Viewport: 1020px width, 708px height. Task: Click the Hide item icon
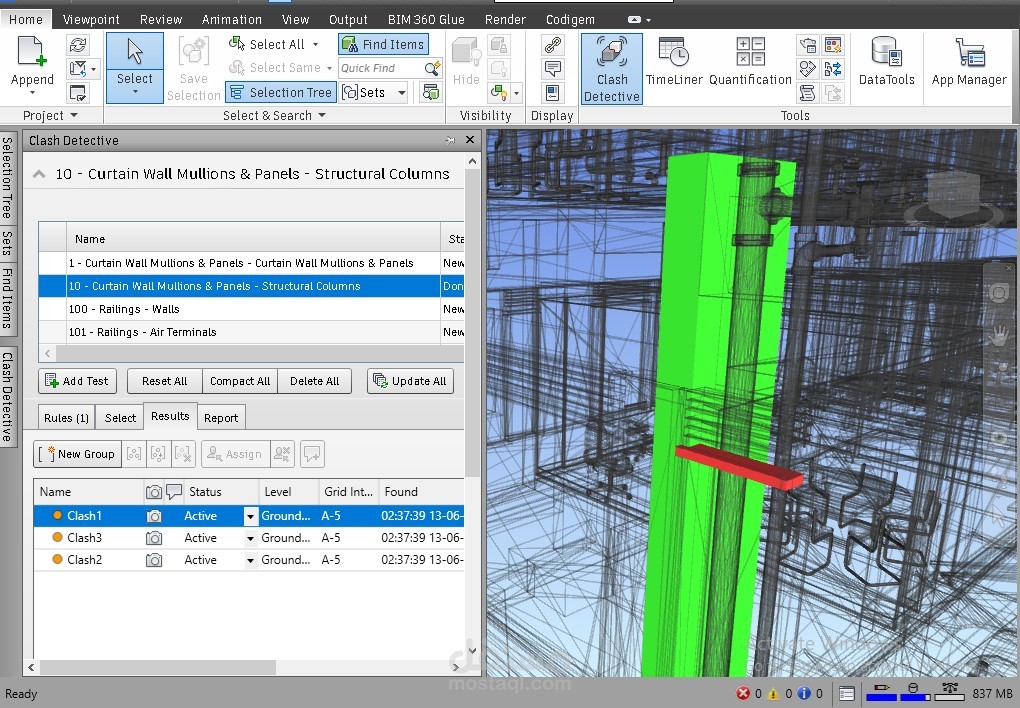point(466,52)
